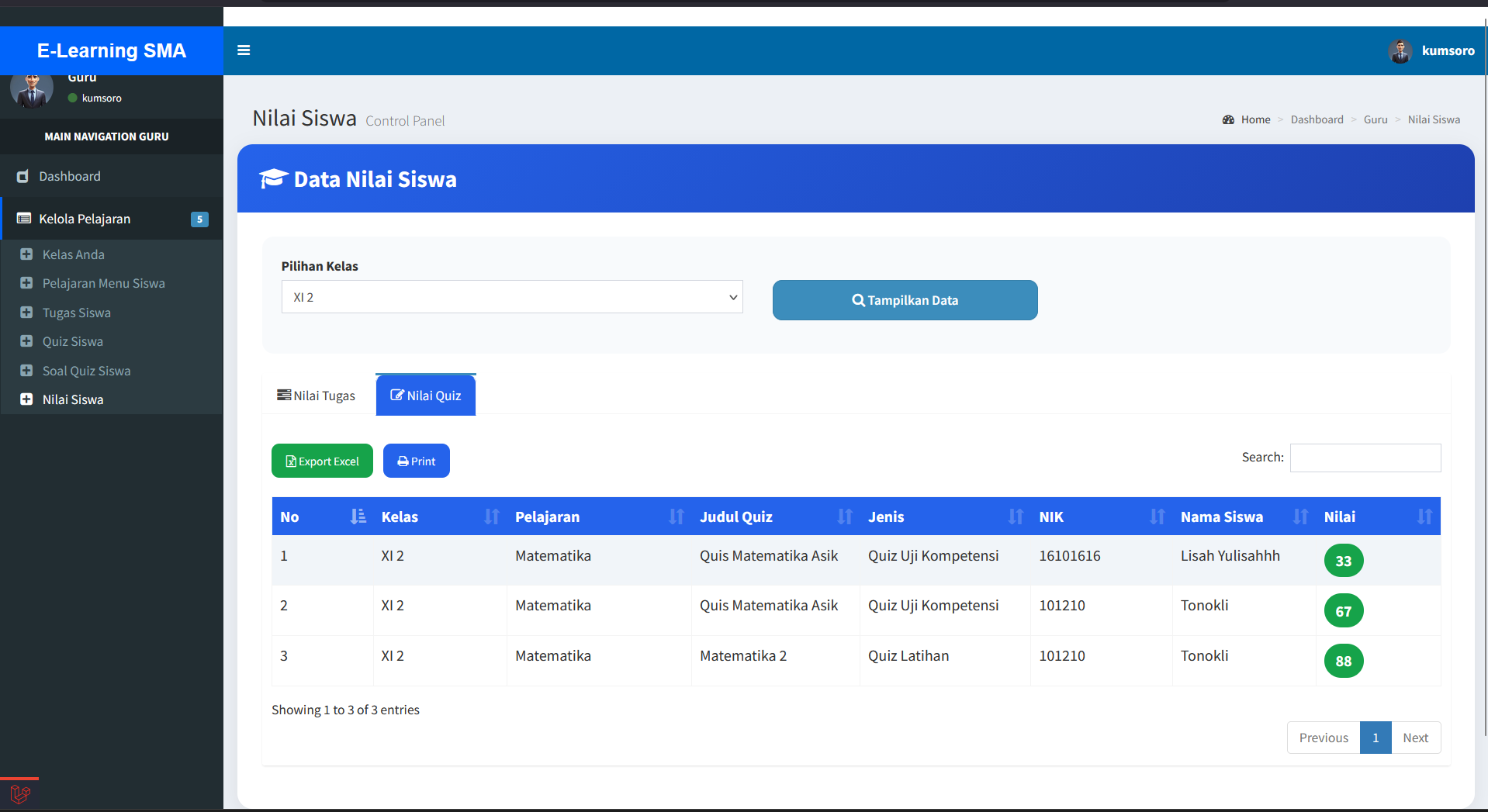Click the green score badge 88

pos(1344,661)
